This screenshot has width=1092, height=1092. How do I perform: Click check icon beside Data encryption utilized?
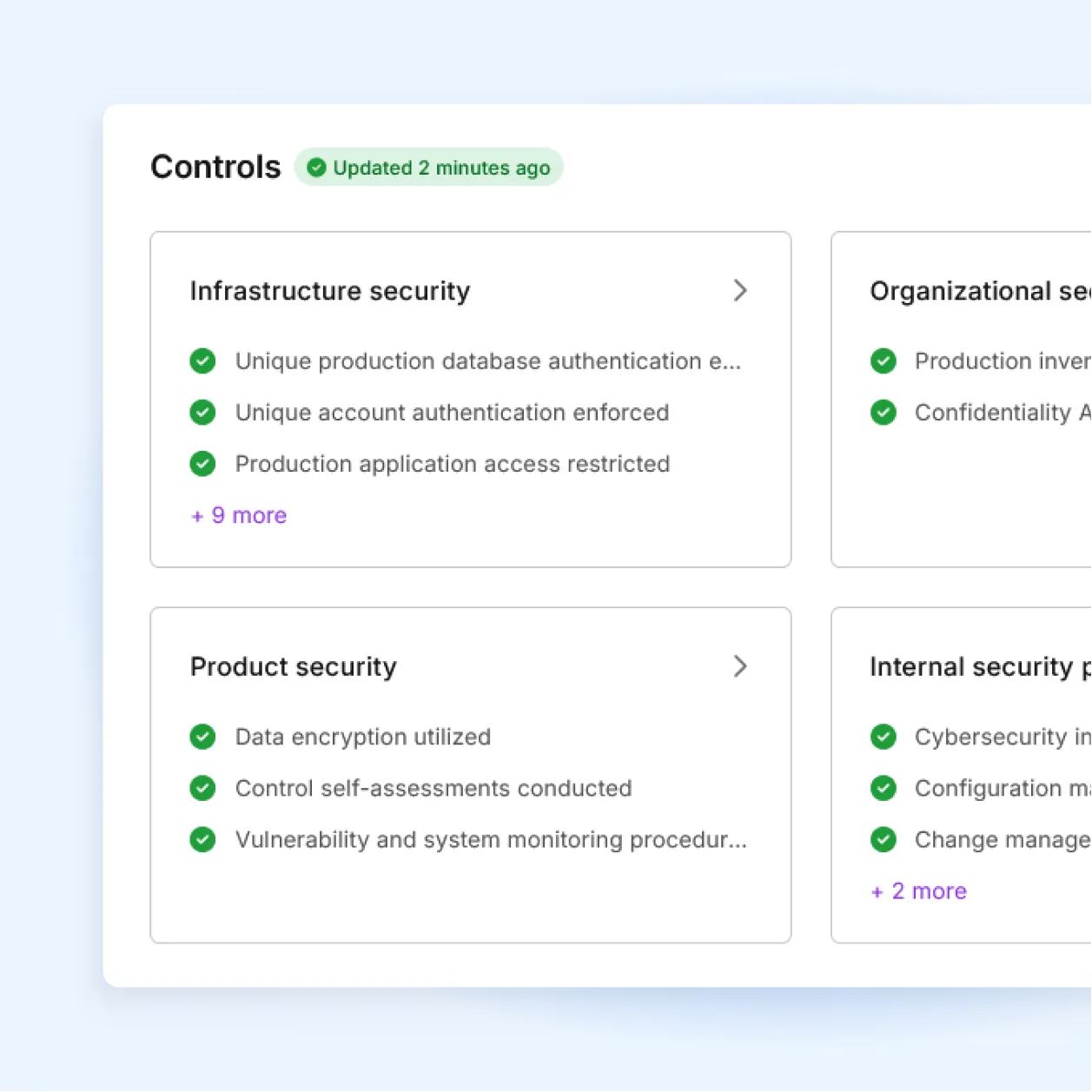(202, 737)
